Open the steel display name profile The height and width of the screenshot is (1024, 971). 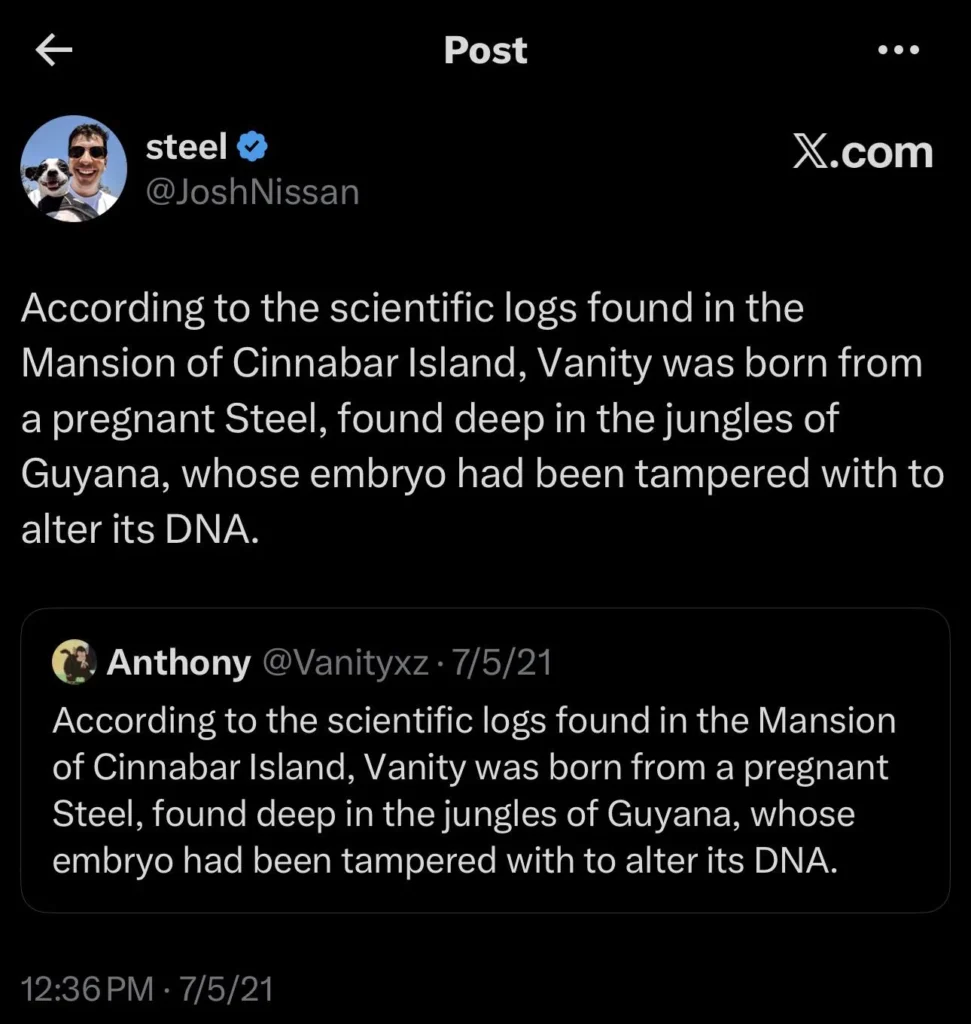tap(186, 148)
